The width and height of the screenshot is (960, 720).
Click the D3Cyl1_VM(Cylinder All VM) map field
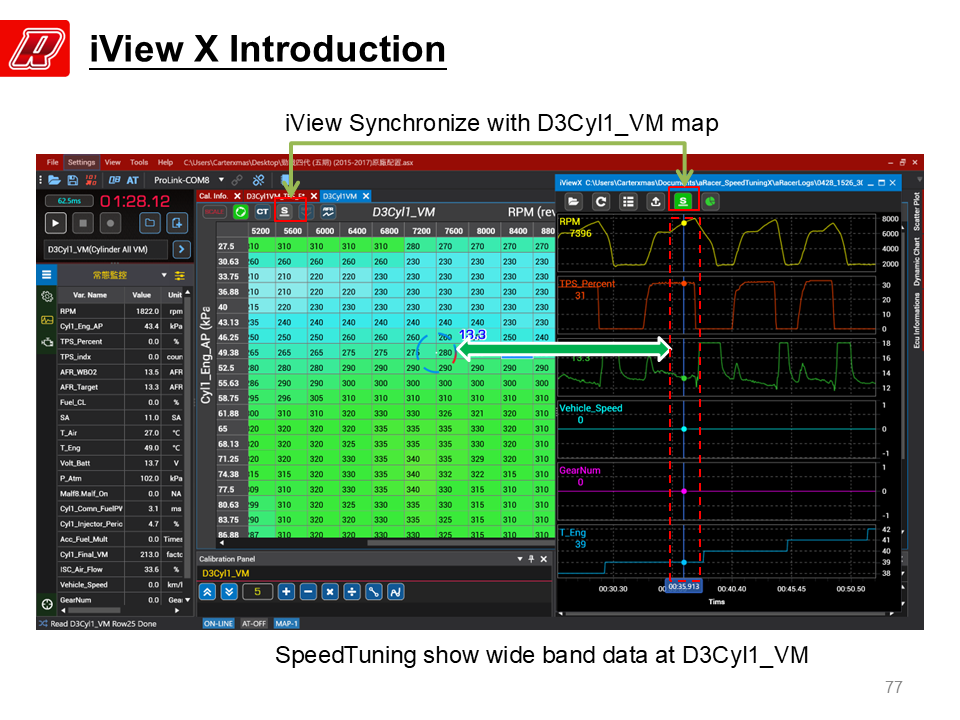tap(106, 249)
